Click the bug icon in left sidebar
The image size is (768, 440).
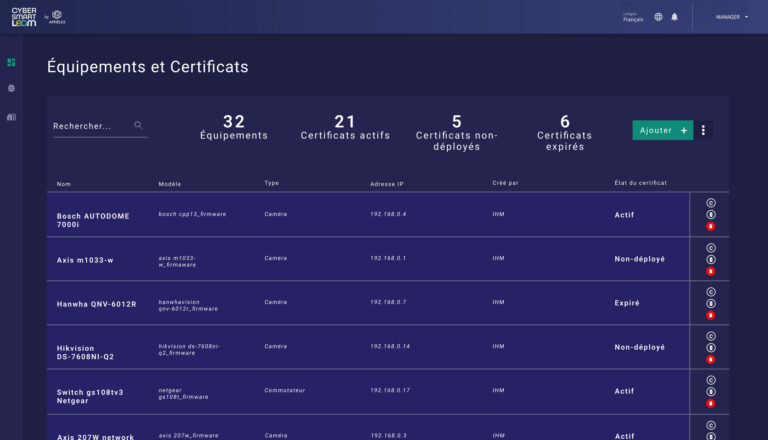coord(11,88)
